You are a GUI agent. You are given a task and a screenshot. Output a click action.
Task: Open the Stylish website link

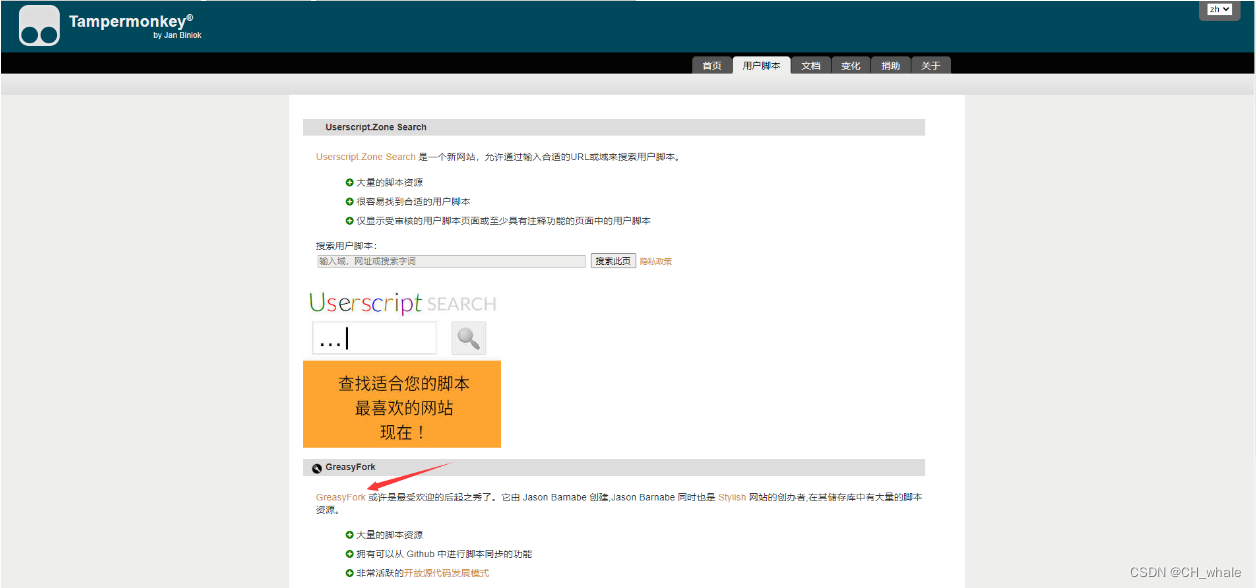pos(731,497)
